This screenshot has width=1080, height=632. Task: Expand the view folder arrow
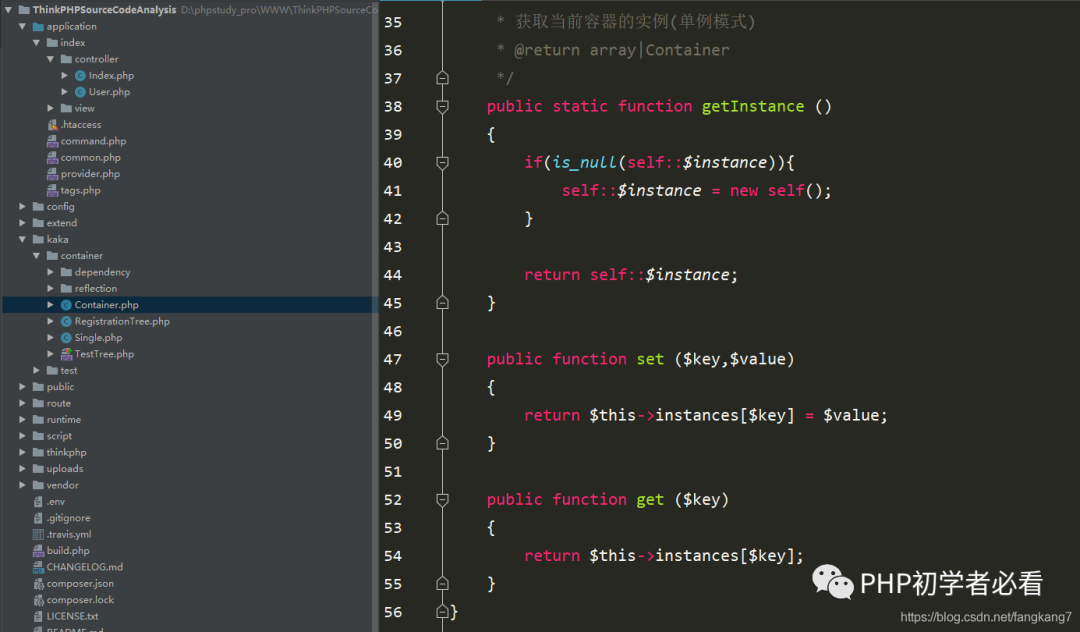50,108
